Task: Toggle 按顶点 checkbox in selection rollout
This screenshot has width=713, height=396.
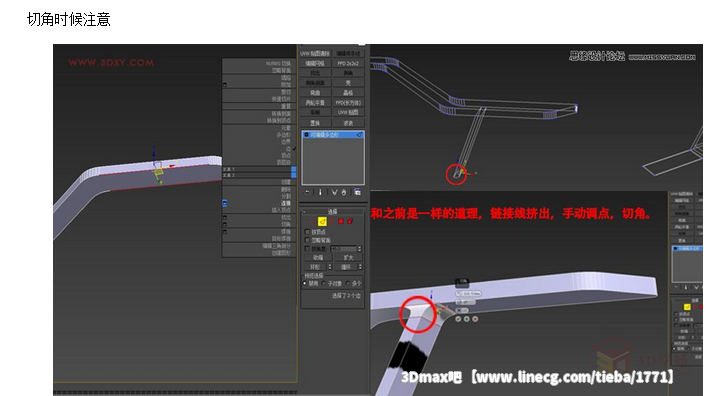Action: (x=307, y=232)
